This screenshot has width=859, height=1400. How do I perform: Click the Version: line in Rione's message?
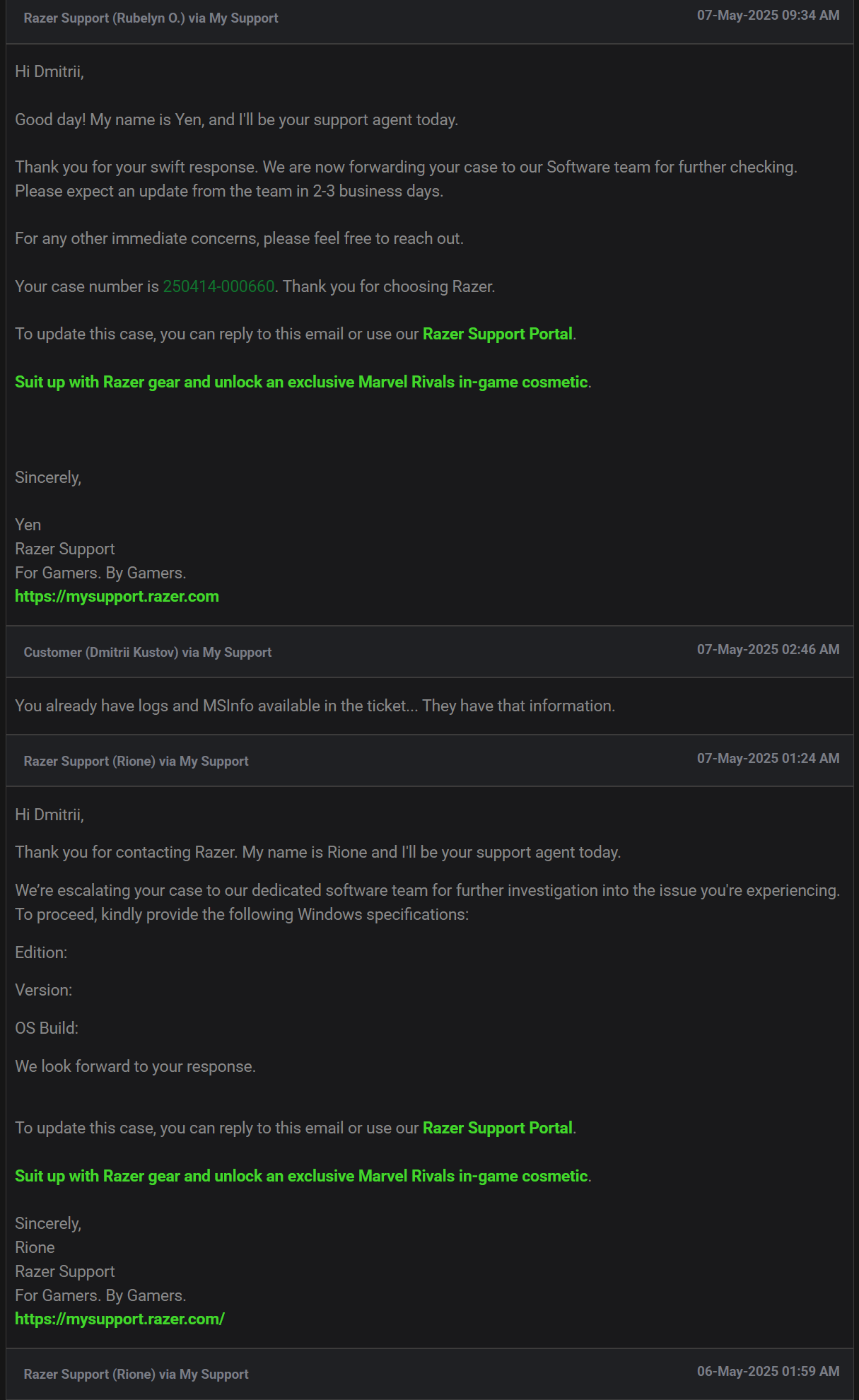pyautogui.click(x=44, y=990)
